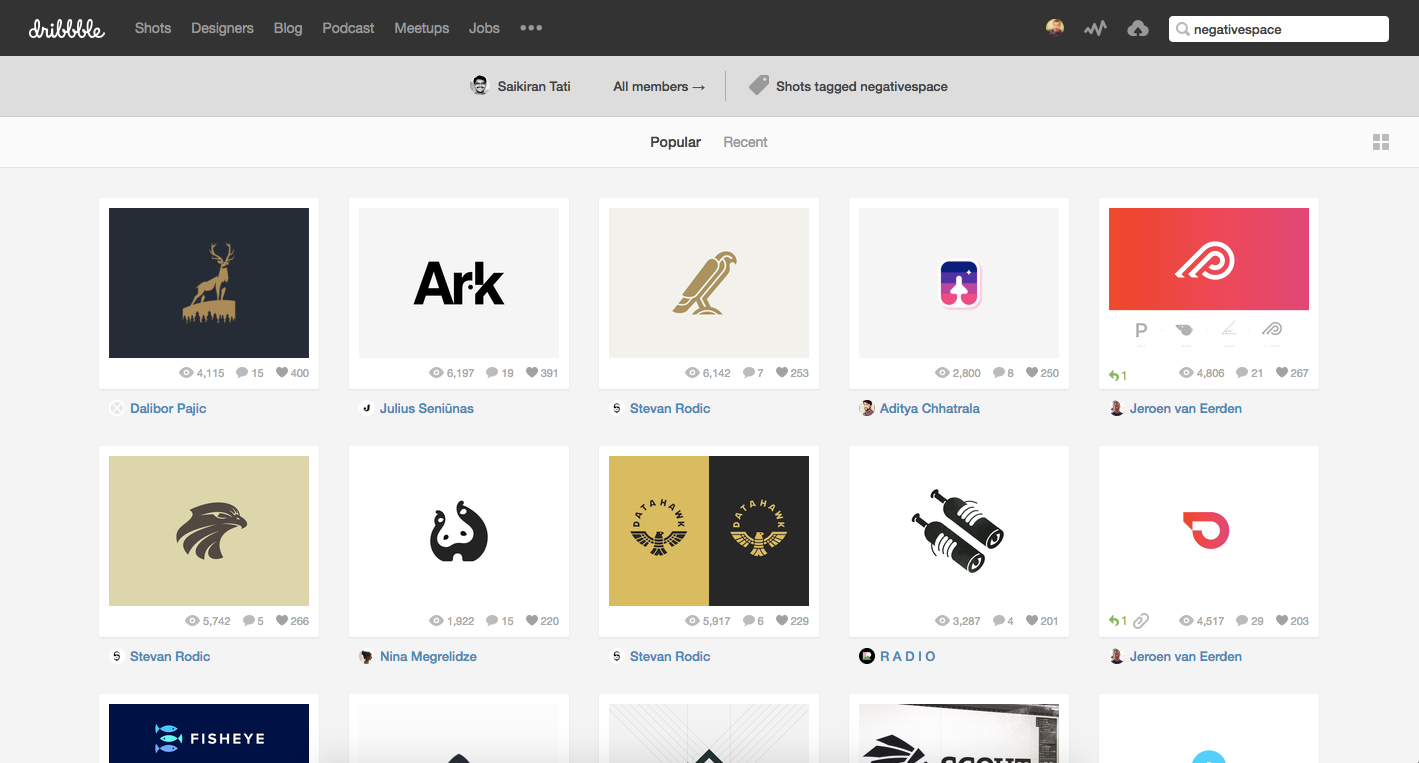Click the heart icon showing 253 likes
The height and width of the screenshot is (763, 1419).
(781, 373)
